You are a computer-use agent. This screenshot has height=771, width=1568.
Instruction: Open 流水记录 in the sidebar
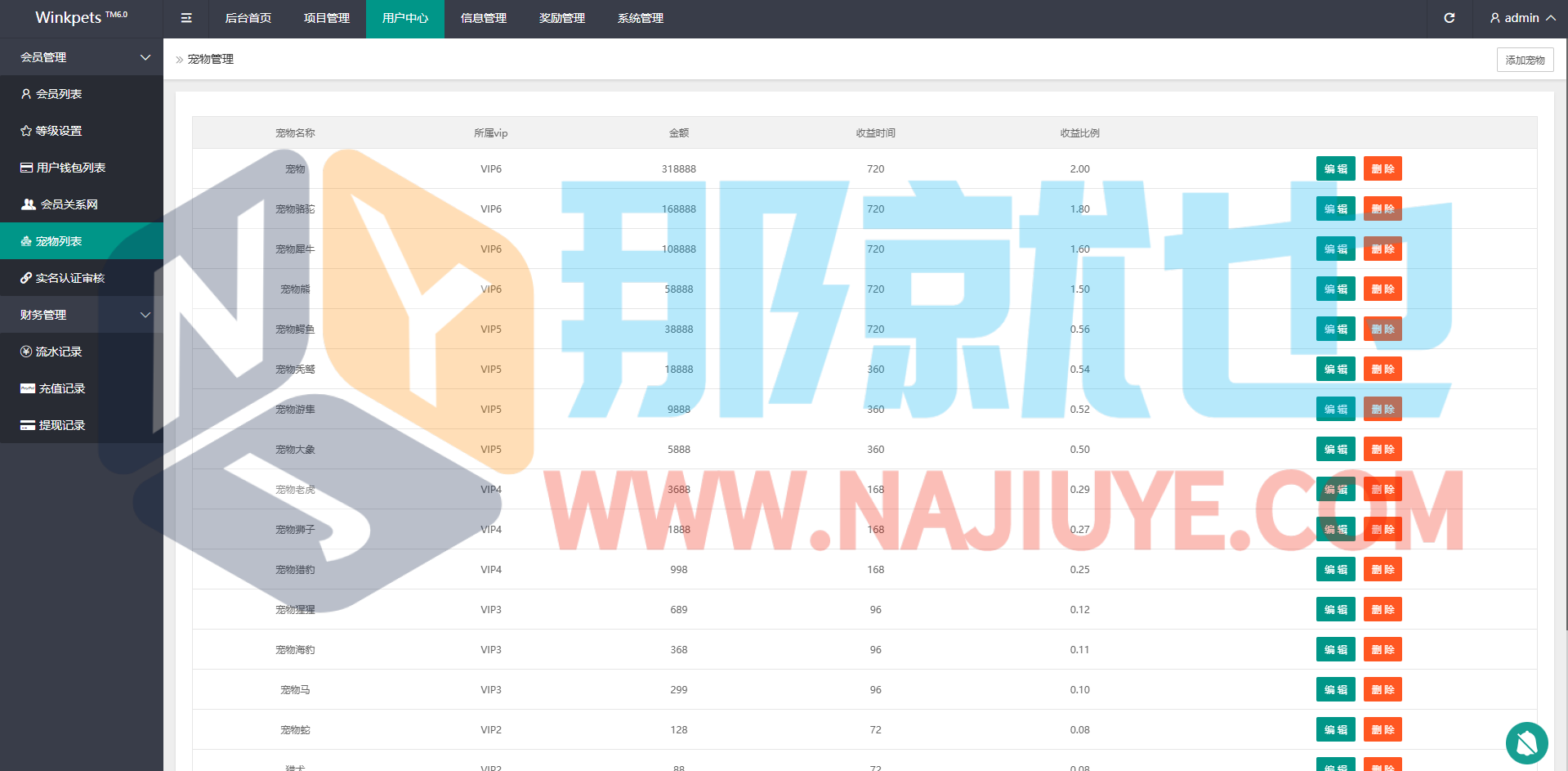59,352
